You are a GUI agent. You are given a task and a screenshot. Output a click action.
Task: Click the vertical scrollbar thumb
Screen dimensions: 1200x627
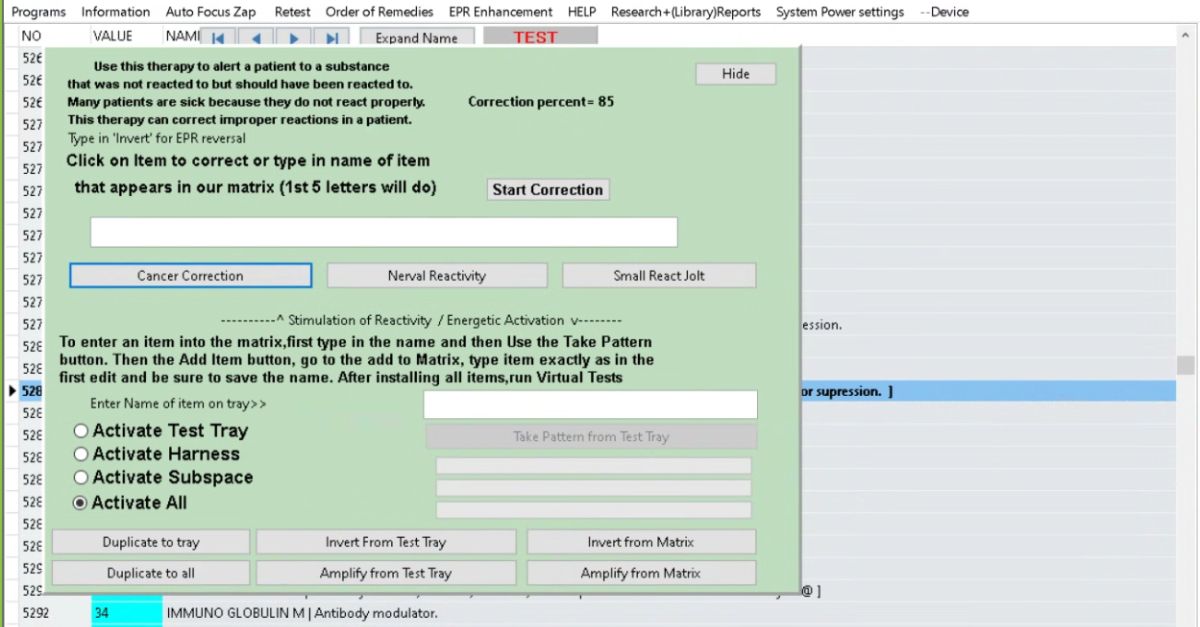(1185, 365)
